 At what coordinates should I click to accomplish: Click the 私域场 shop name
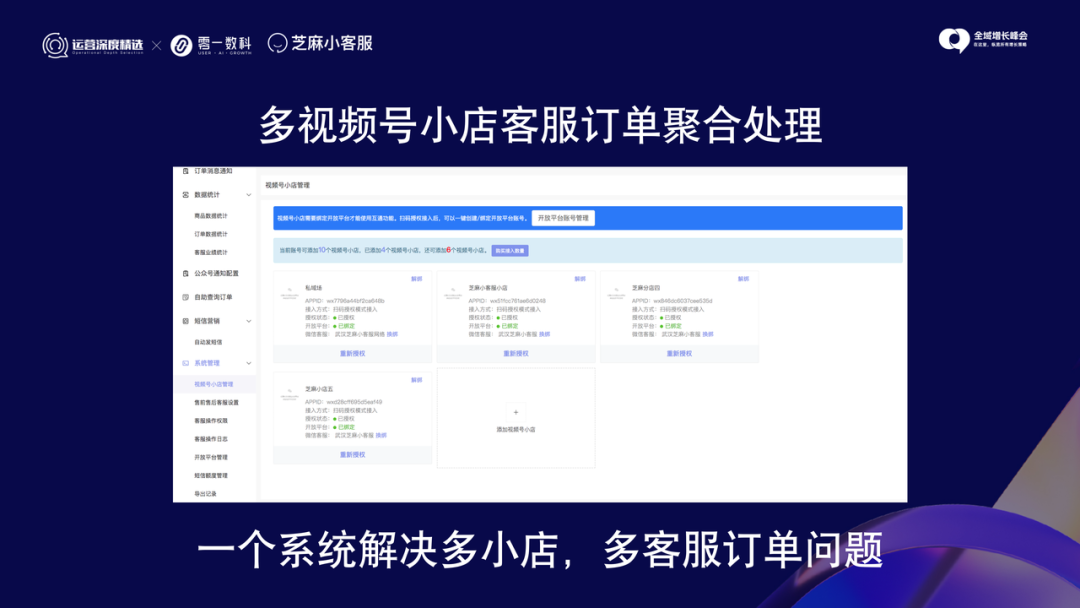tap(313, 288)
